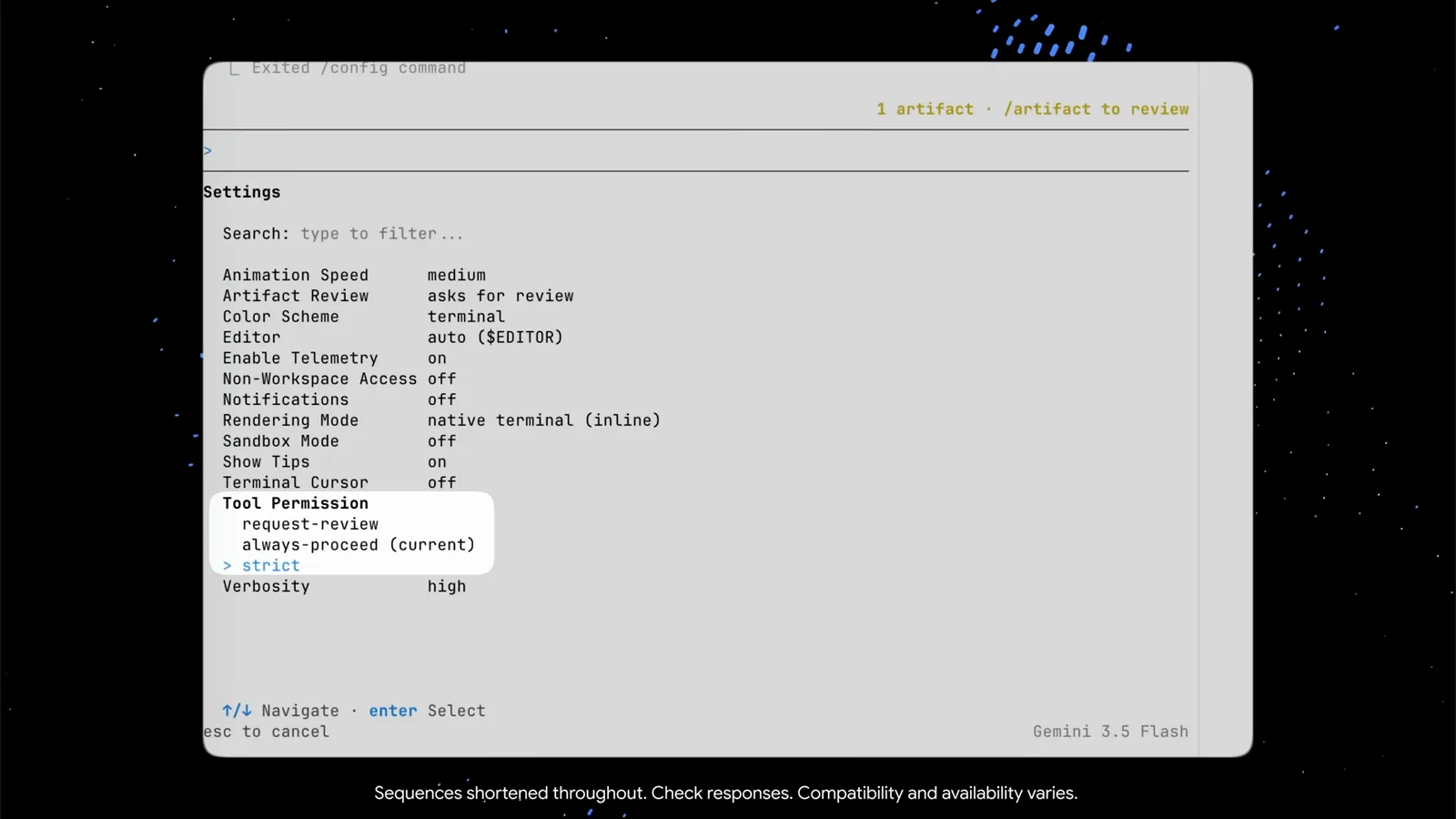Click the high verbosity value
This screenshot has height=819, width=1456.
447,587
